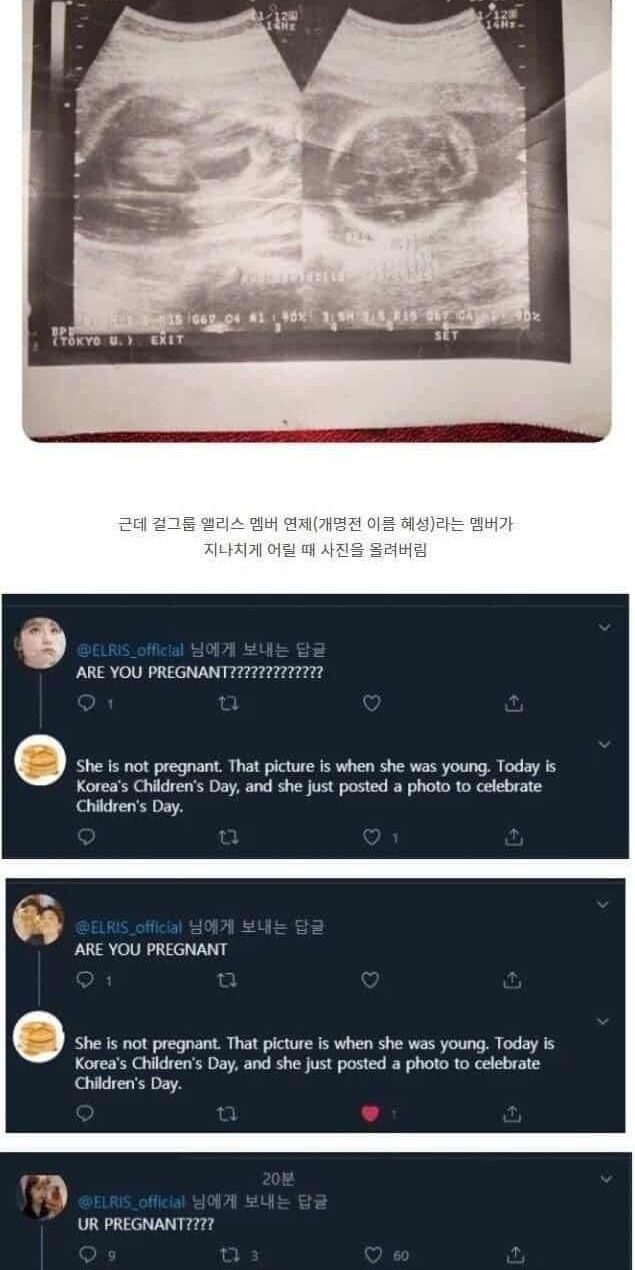View the ultrasound photo at top

[317, 220]
